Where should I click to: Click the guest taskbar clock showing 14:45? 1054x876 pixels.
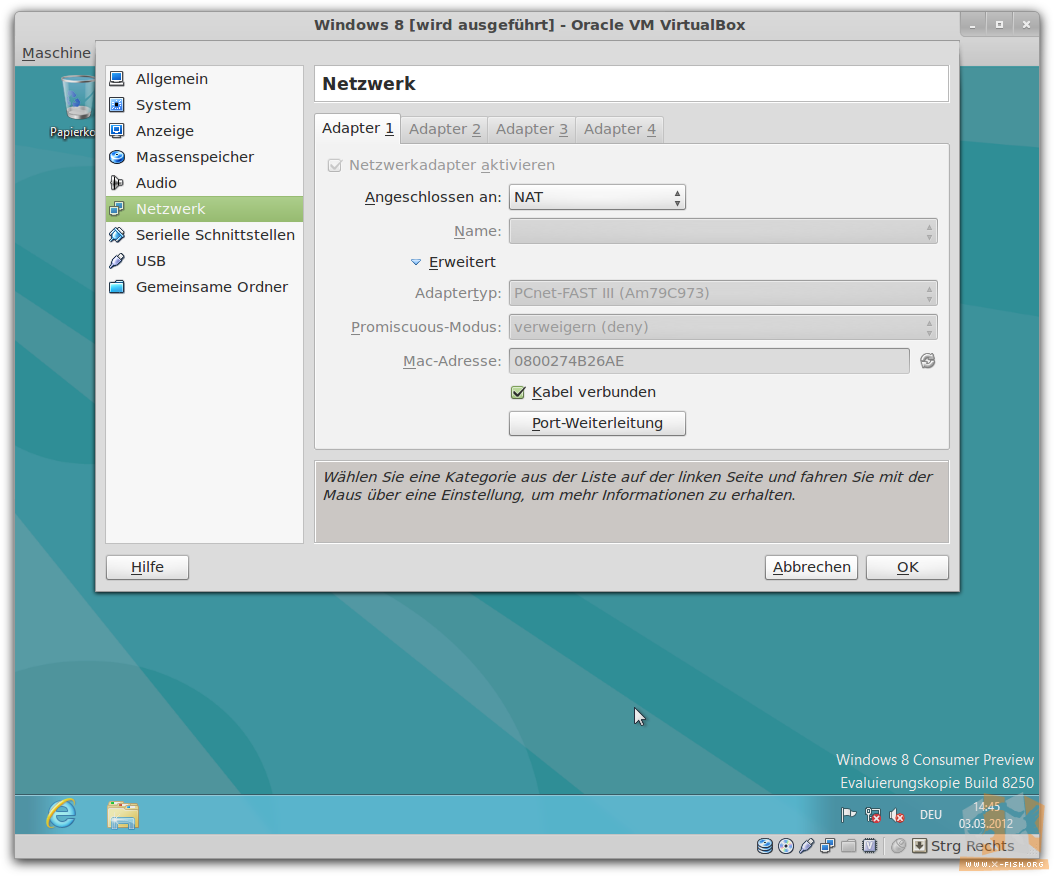(986, 815)
